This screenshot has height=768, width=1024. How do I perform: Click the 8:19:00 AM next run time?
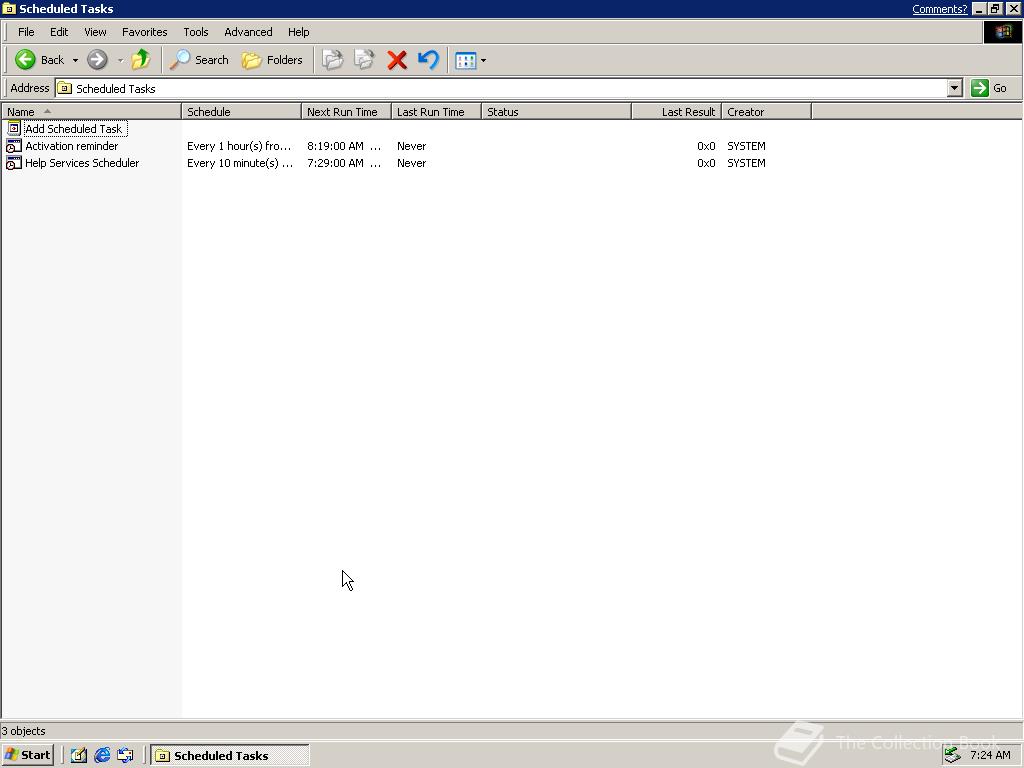point(344,146)
